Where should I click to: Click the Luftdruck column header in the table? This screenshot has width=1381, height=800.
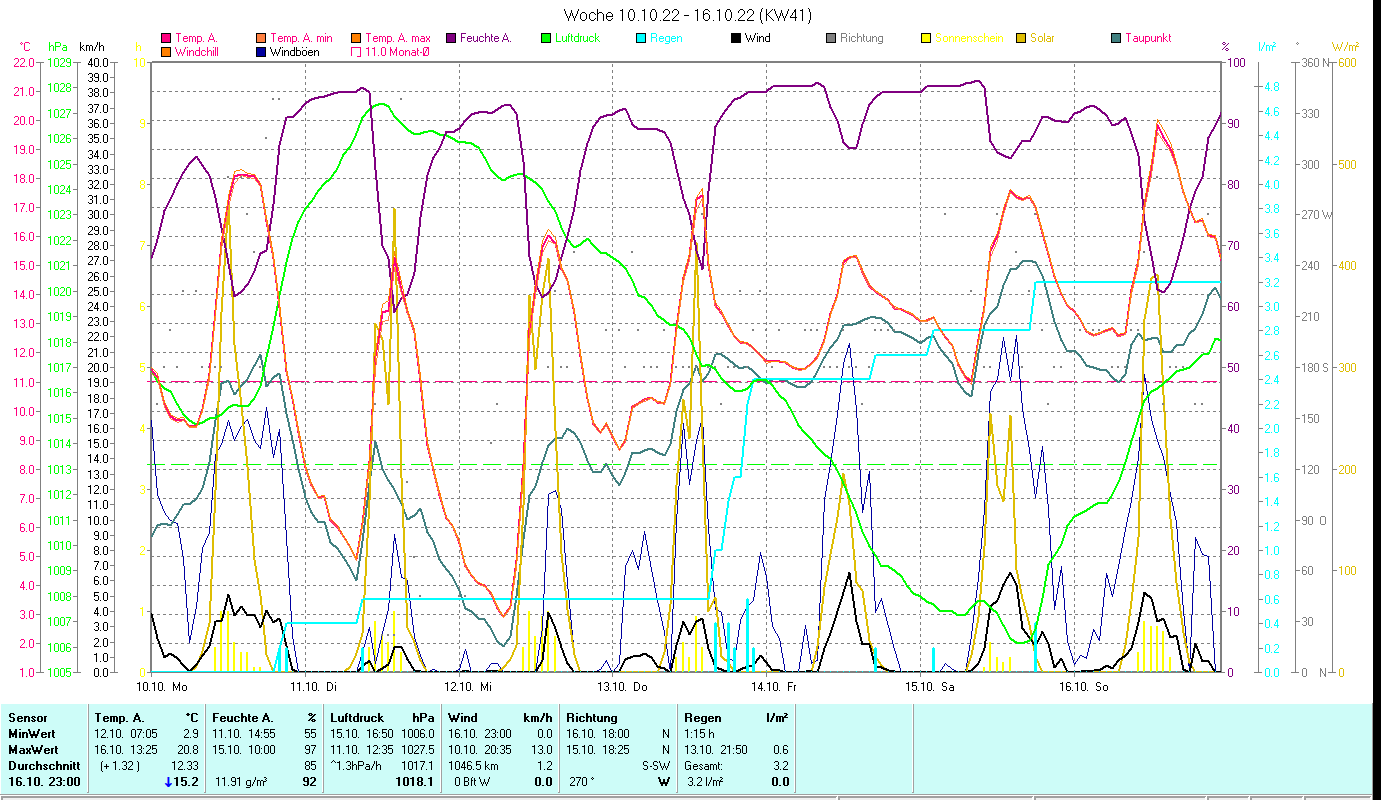click(358, 718)
